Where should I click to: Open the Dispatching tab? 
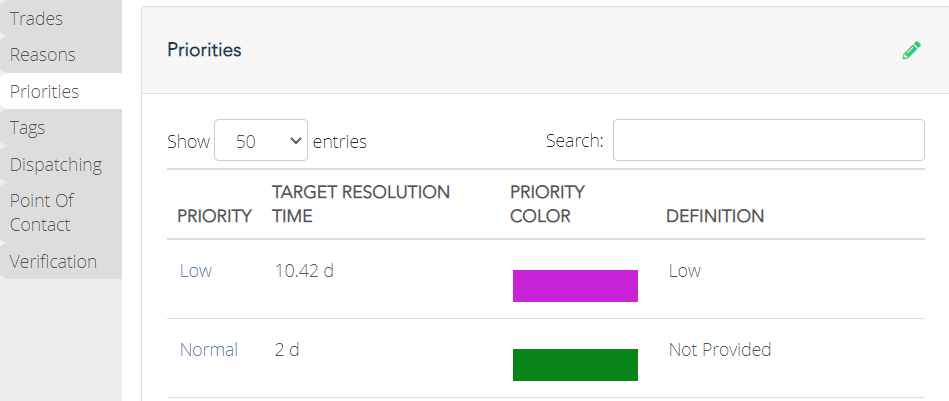point(61,165)
